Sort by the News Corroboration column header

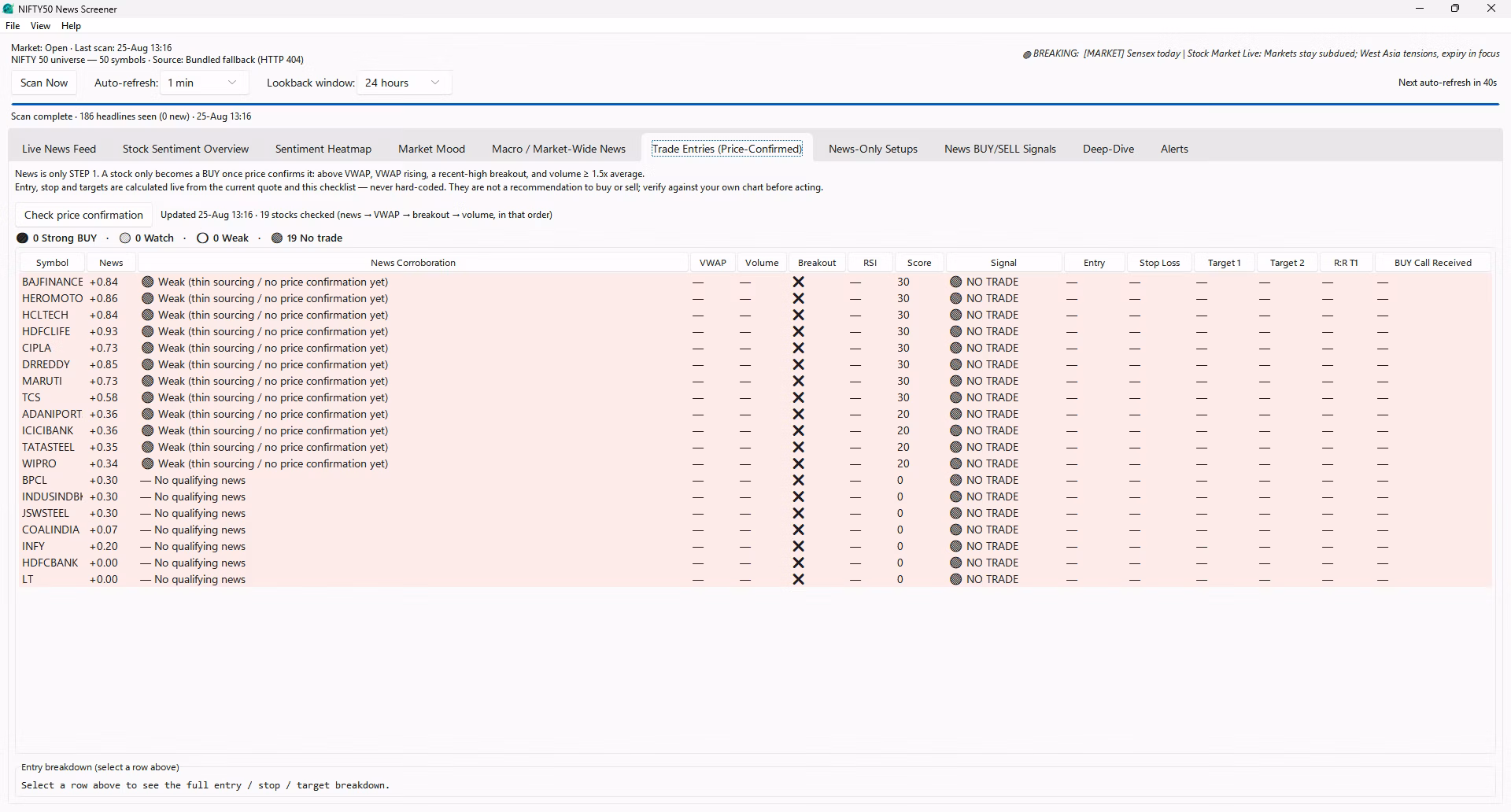click(x=413, y=263)
